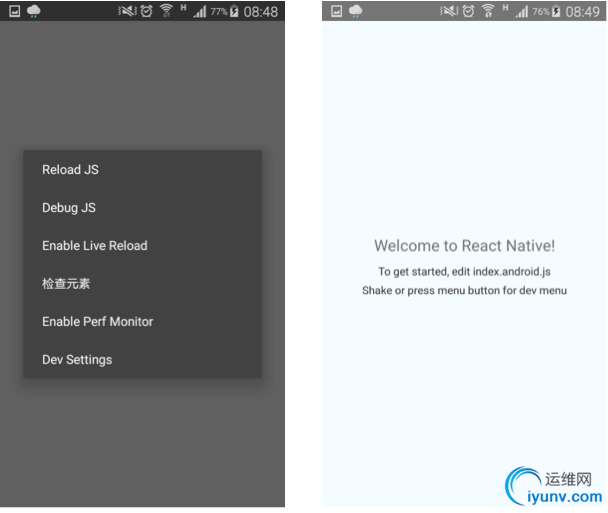Tap picture icon in right phone status bar
608x513 pixels.
pyautogui.click(x=337, y=11)
